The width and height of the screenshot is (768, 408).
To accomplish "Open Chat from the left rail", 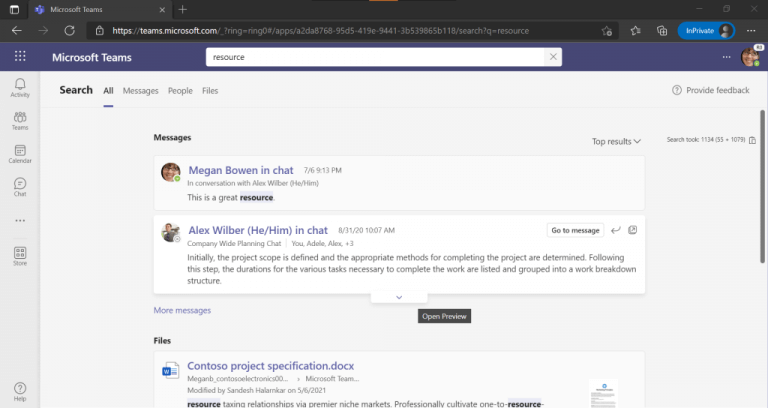I will [20, 187].
